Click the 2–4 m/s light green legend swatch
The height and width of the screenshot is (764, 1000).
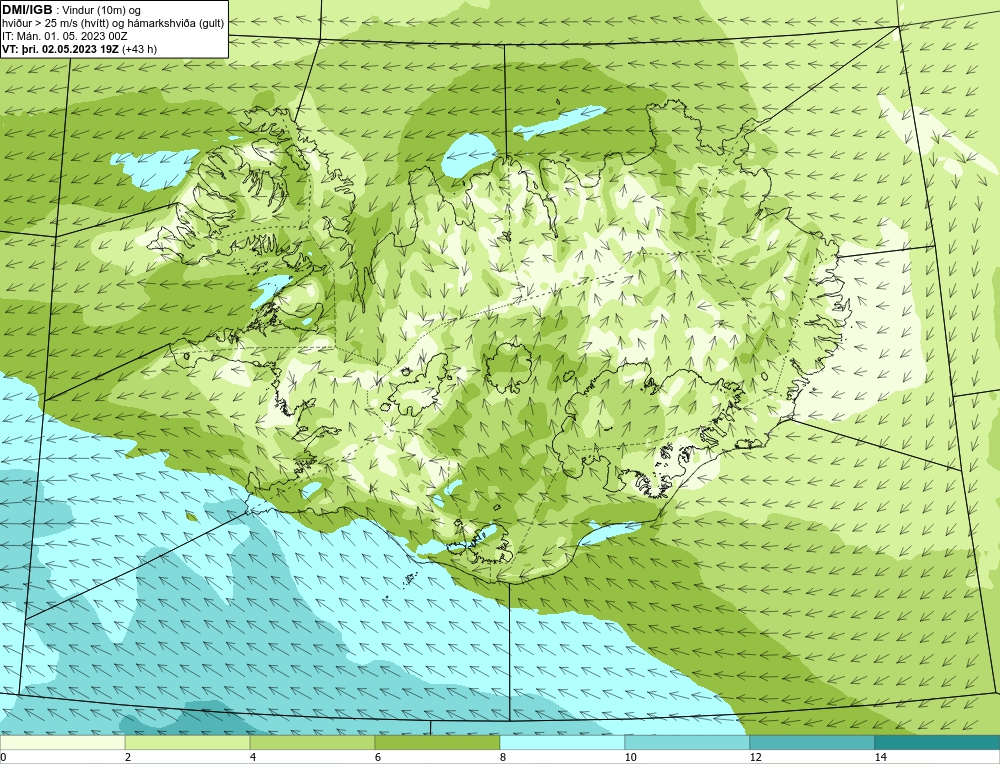[x=188, y=742]
